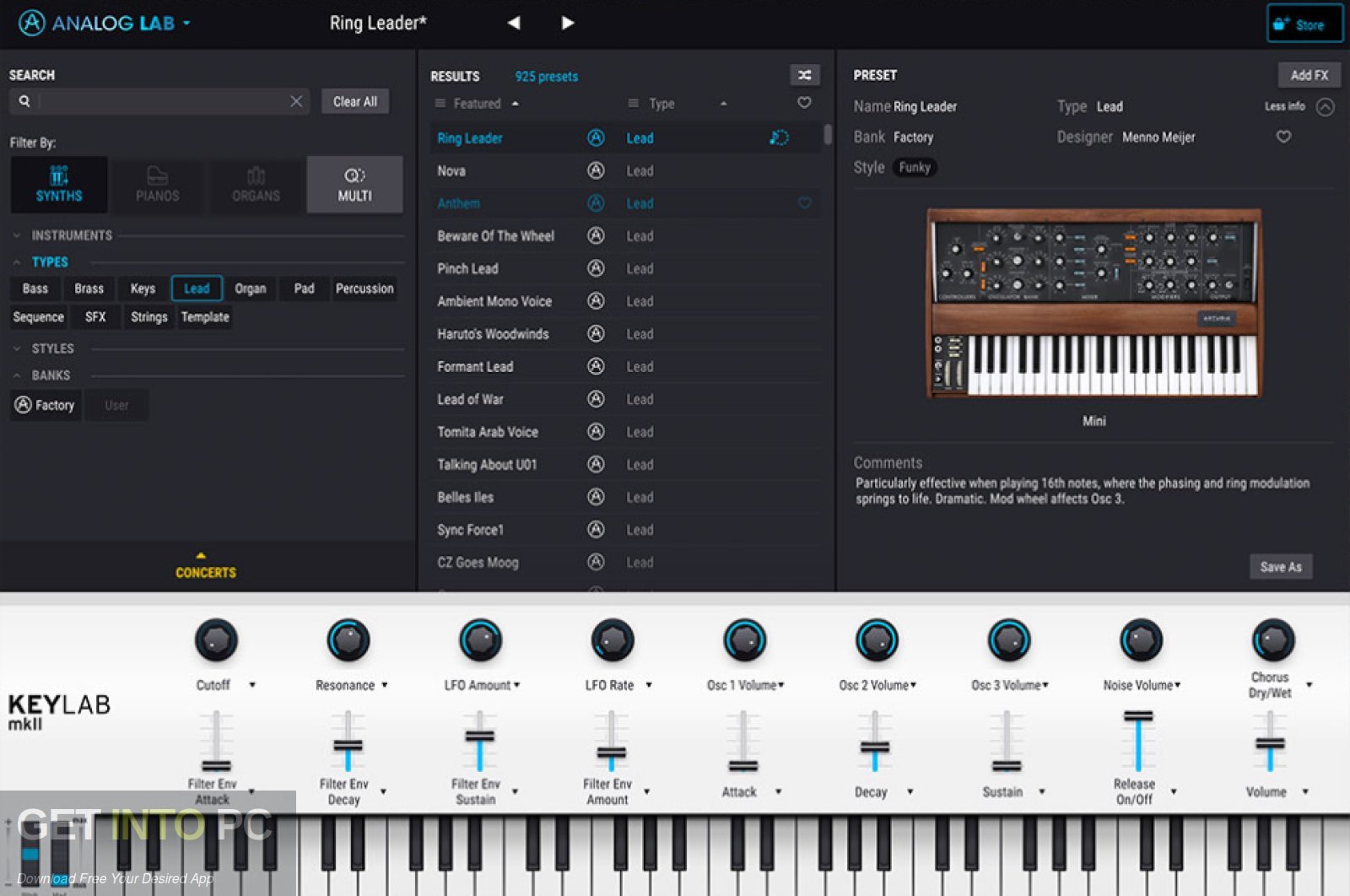Open the Store
The image size is (1350, 896).
coord(1304,24)
